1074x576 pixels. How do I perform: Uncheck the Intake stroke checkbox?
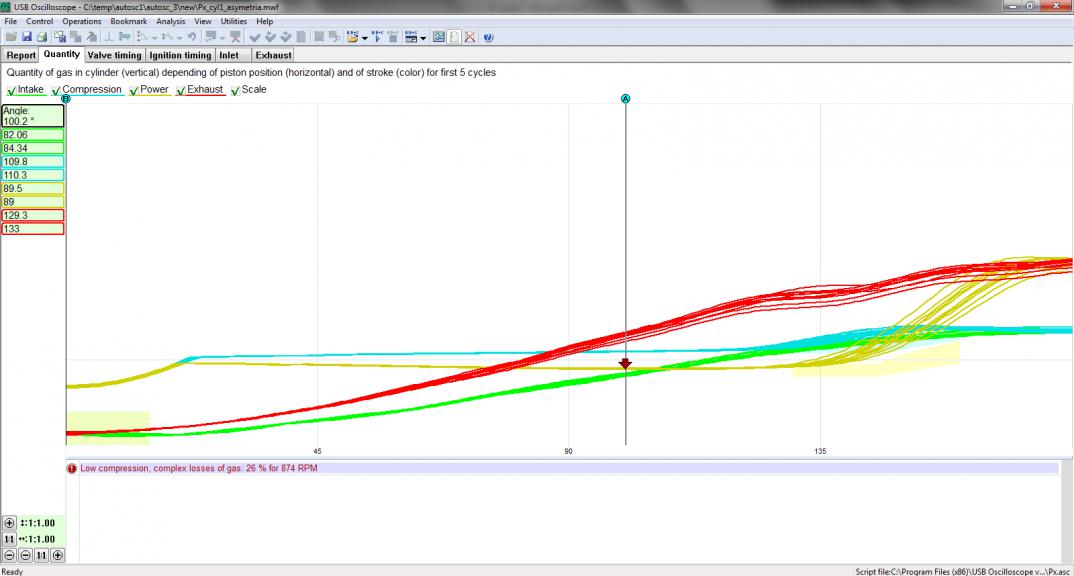(x=11, y=90)
